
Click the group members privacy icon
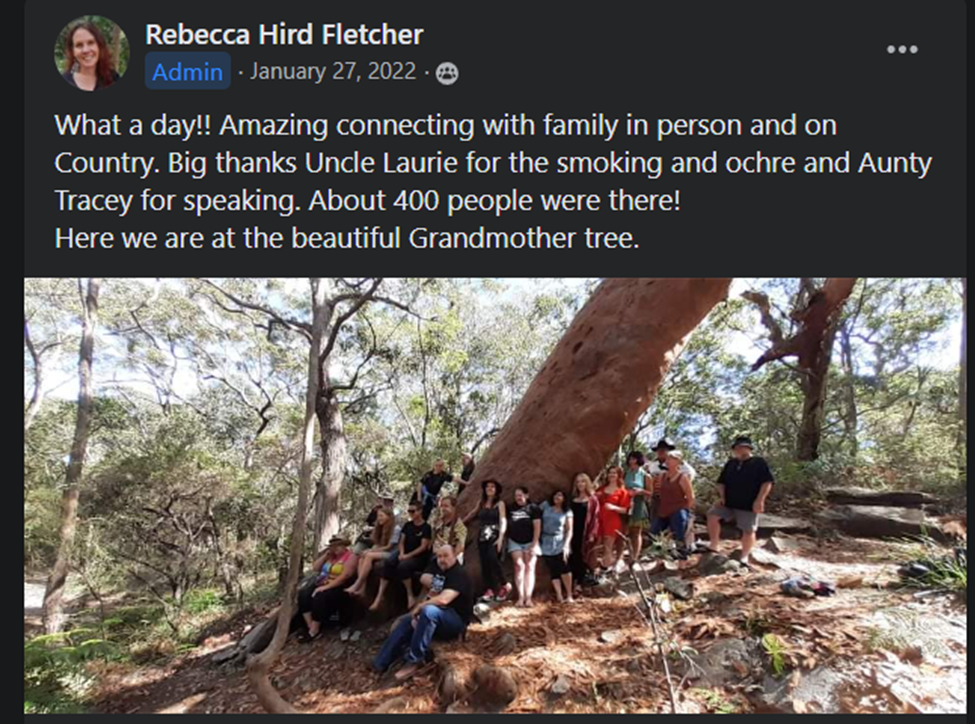(447, 73)
